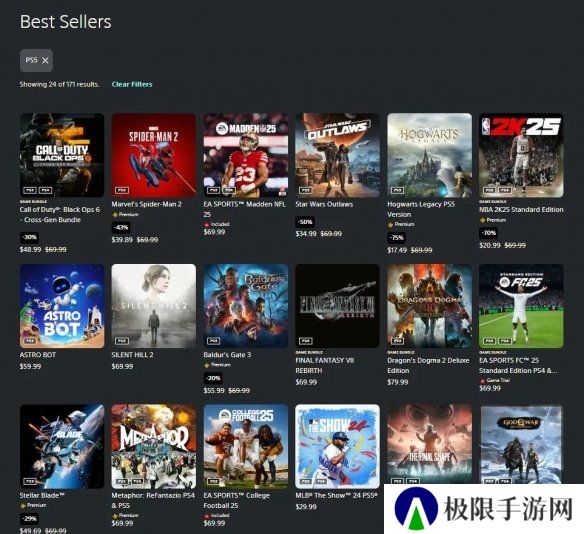The width and height of the screenshot is (584, 534).
Task: Open Final Fantasy VII Rebirth cover
Action: coord(337,306)
